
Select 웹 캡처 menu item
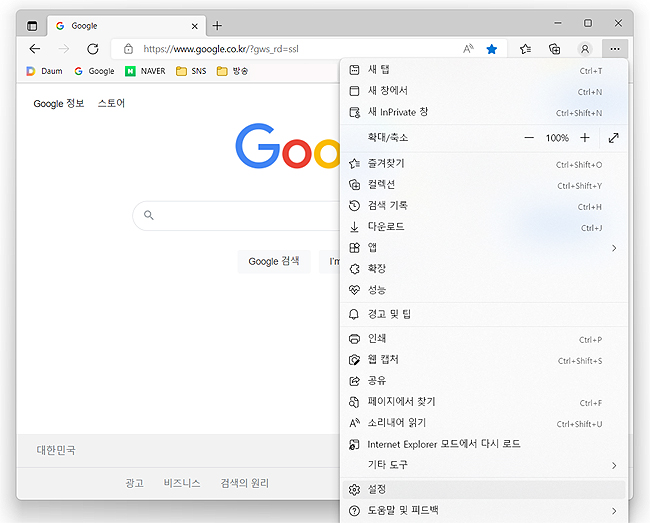pyautogui.click(x=483, y=360)
